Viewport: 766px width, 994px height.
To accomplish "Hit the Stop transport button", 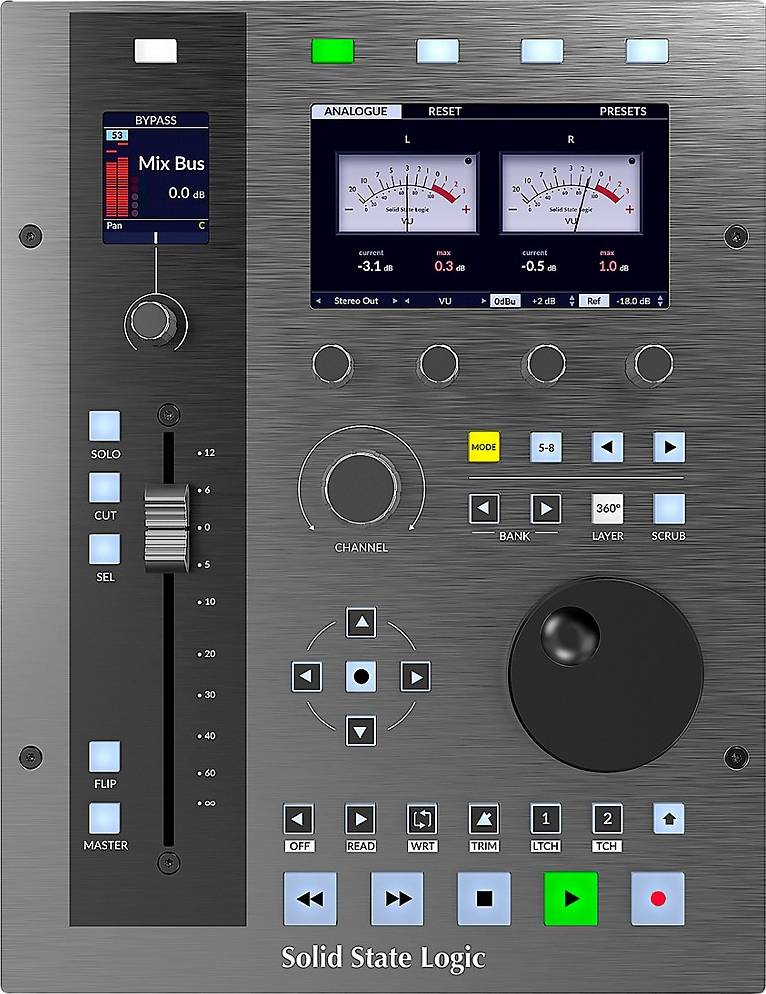I will point(484,898).
